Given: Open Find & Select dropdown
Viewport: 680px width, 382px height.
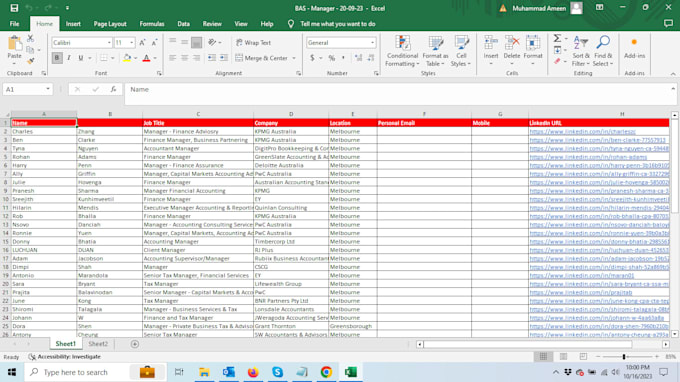Looking at the screenshot, I should pyautogui.click(x=603, y=51).
